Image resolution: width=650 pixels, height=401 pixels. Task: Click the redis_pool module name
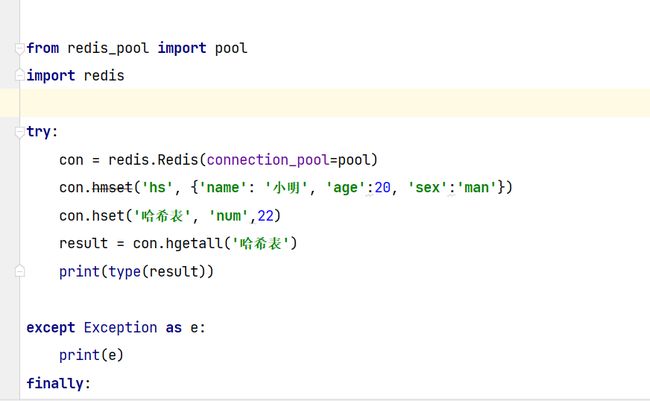[x=108, y=48]
